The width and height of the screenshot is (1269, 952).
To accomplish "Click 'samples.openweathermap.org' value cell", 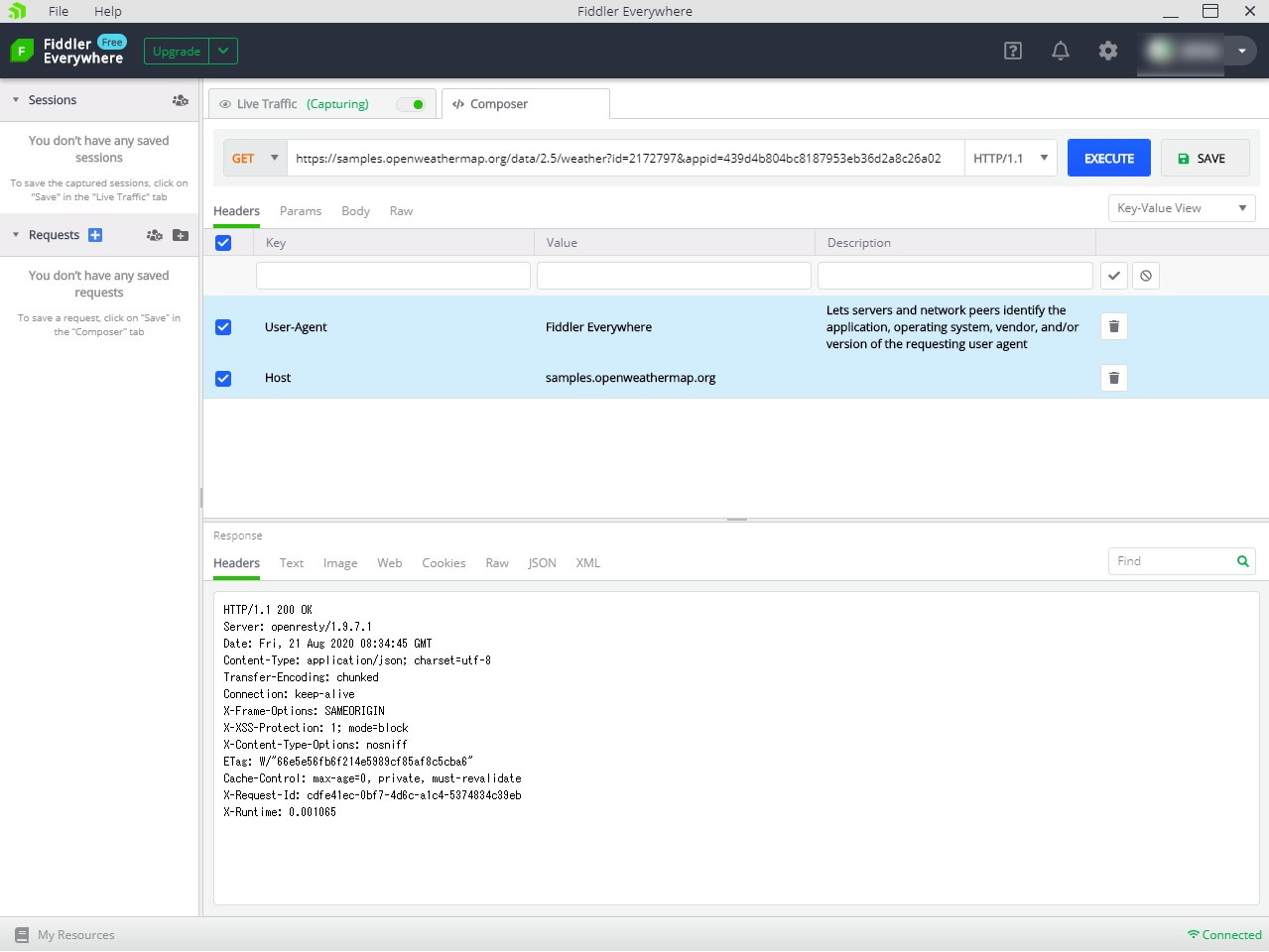I will pos(631,378).
